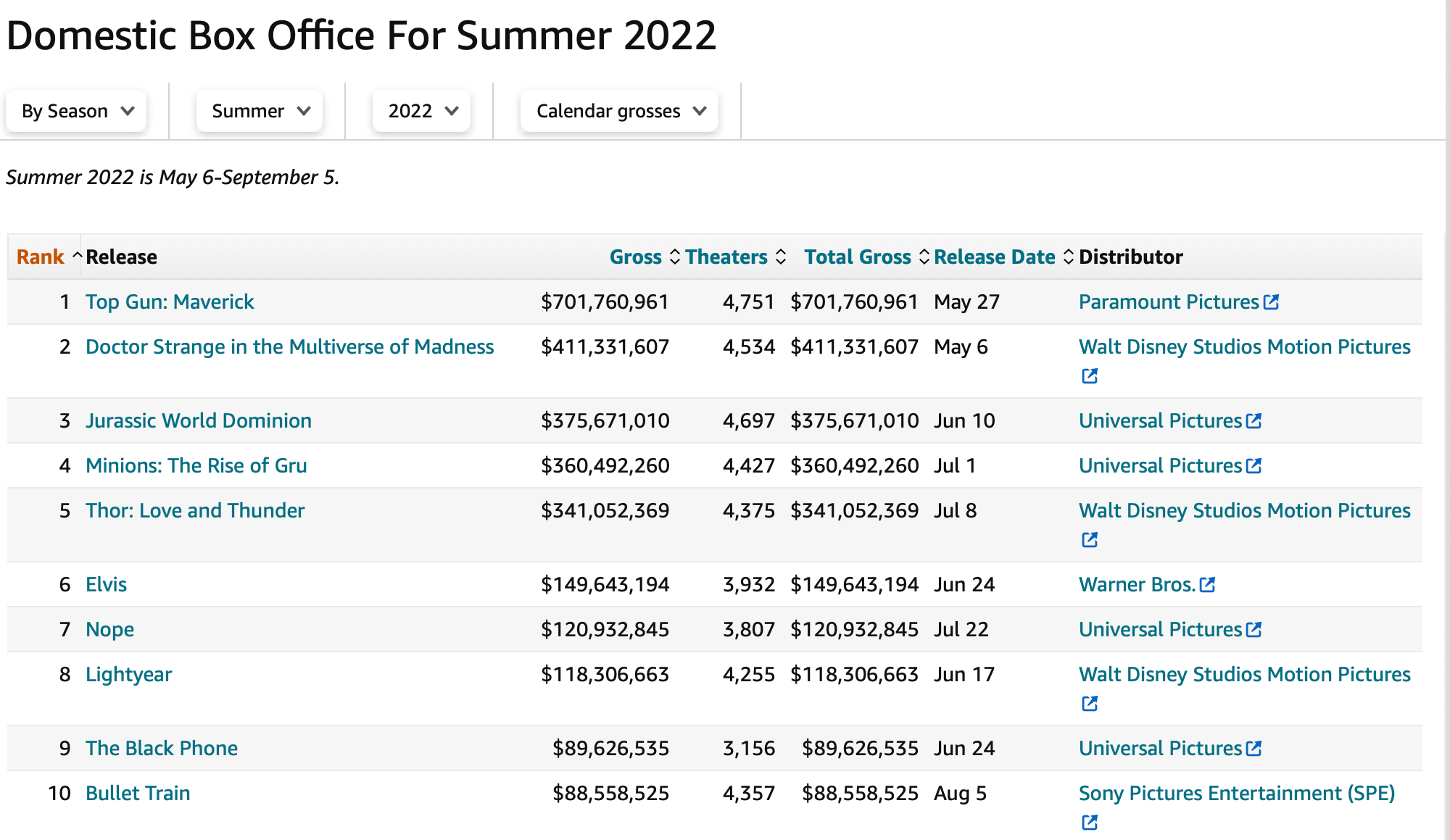Click the vertical scrollbar on right edge
The image size is (1450, 840).
tap(1447, 420)
